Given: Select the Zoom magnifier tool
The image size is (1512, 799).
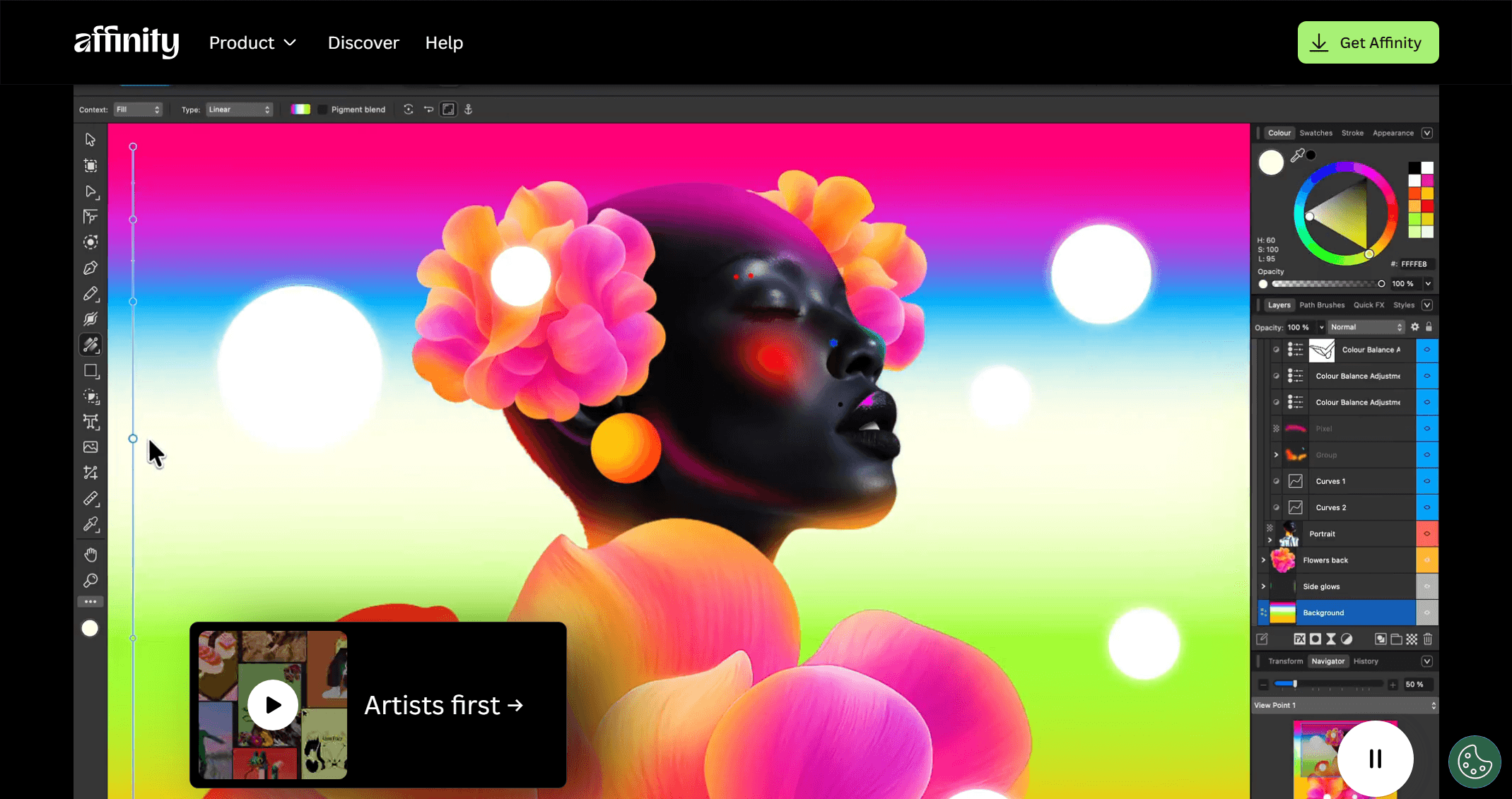Looking at the screenshot, I should pos(90,581).
